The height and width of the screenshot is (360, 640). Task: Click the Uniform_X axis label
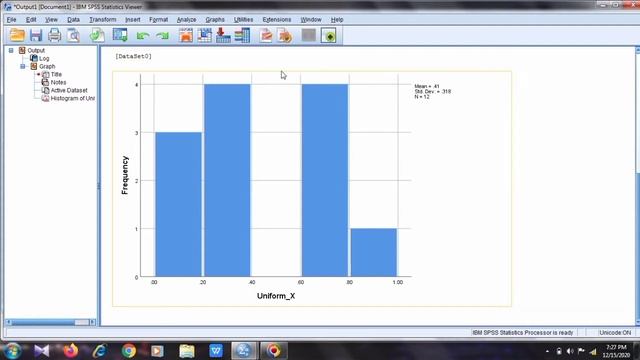tap(276, 296)
